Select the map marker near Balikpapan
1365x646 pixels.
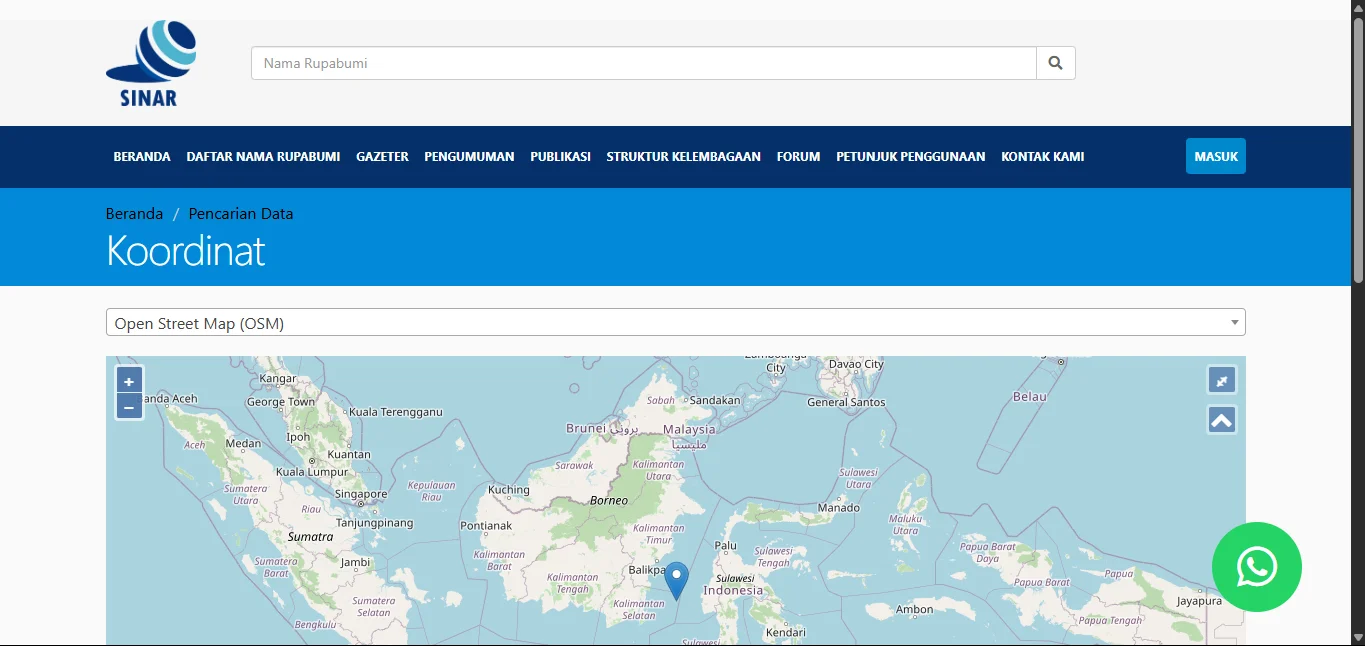pyautogui.click(x=676, y=574)
